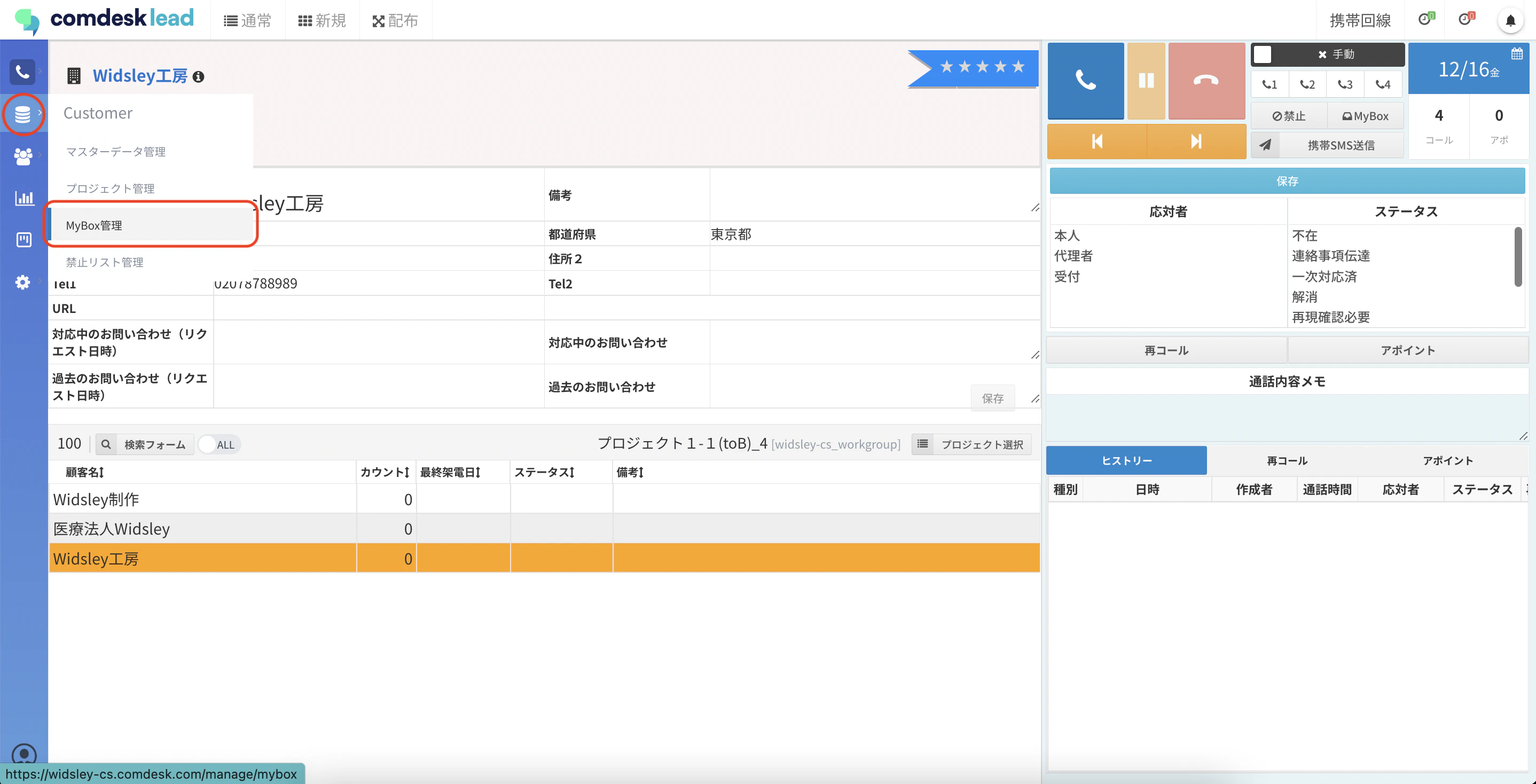
Task: Open the red-badge clock icon in header
Action: (1466, 19)
